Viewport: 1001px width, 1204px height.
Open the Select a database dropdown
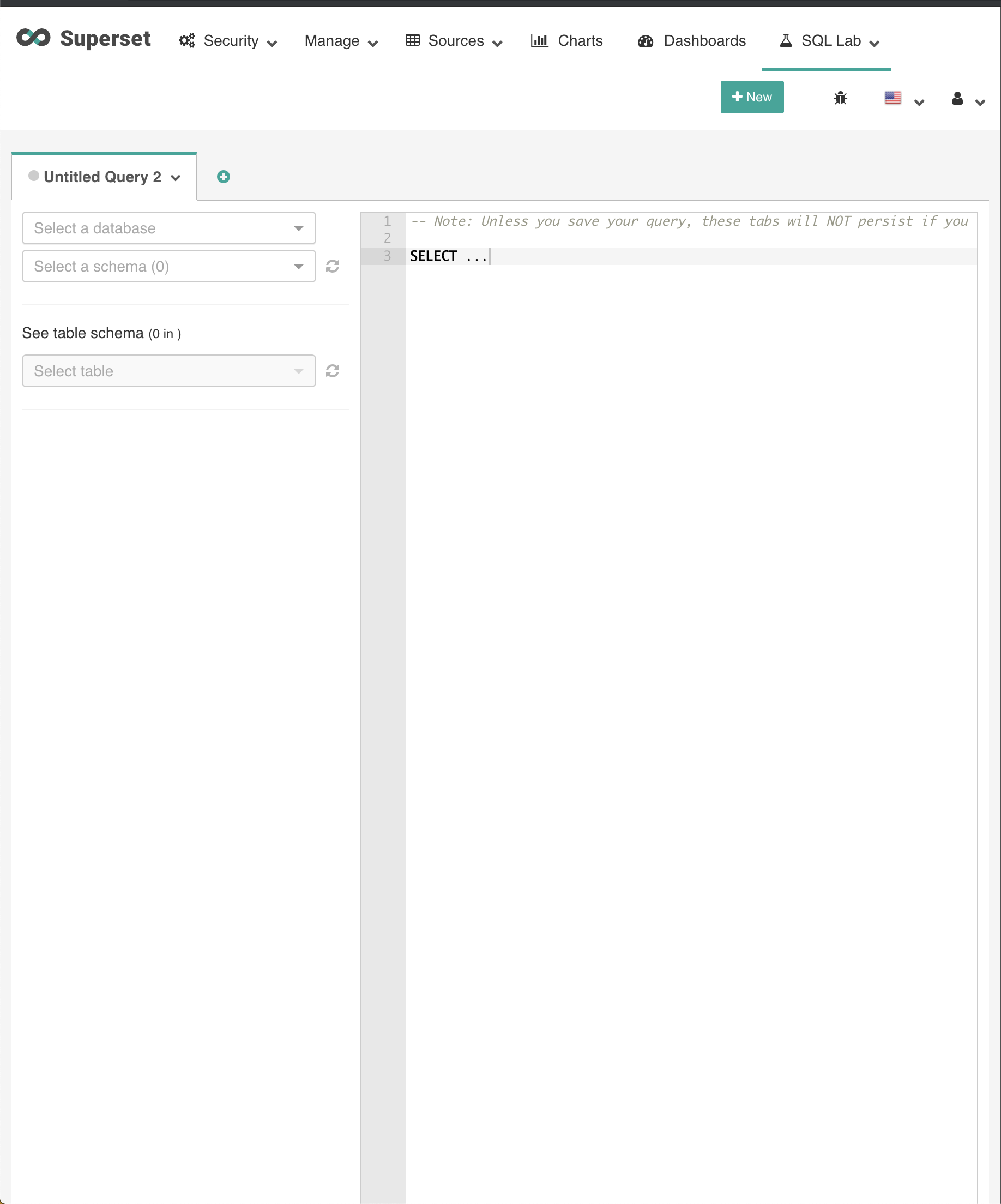(168, 228)
